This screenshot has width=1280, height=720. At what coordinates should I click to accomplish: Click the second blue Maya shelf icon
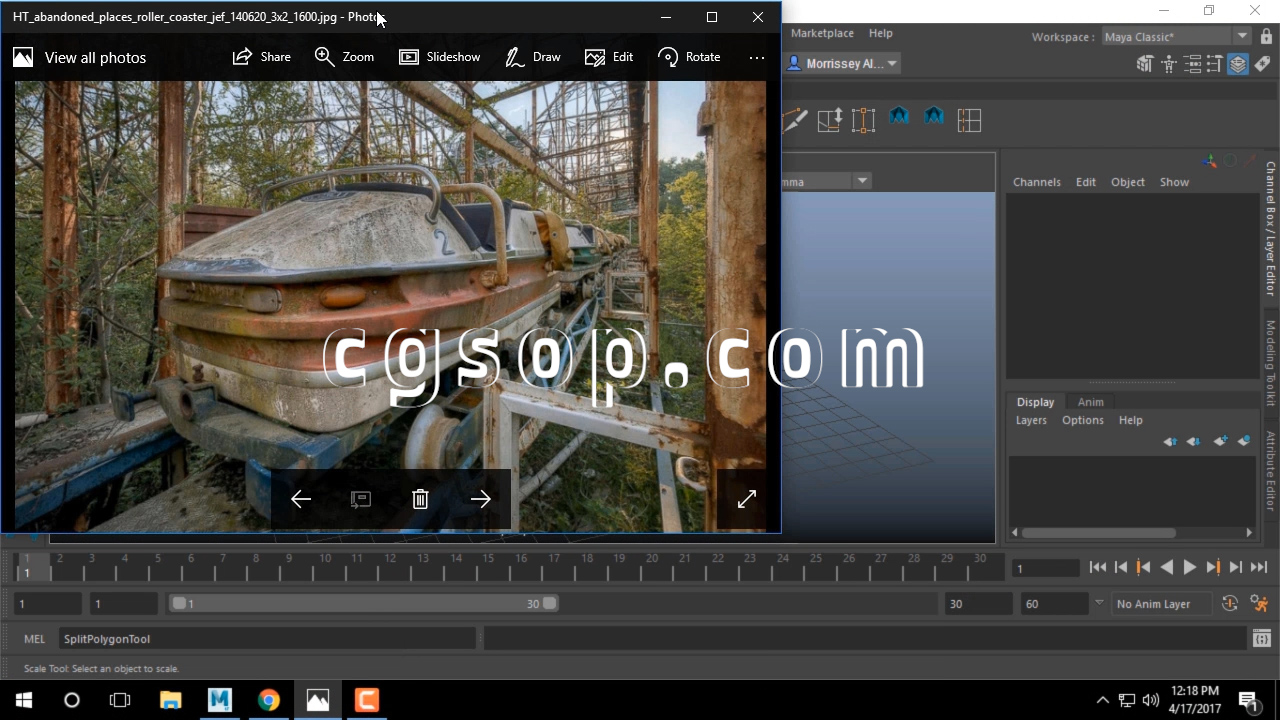tap(934, 118)
